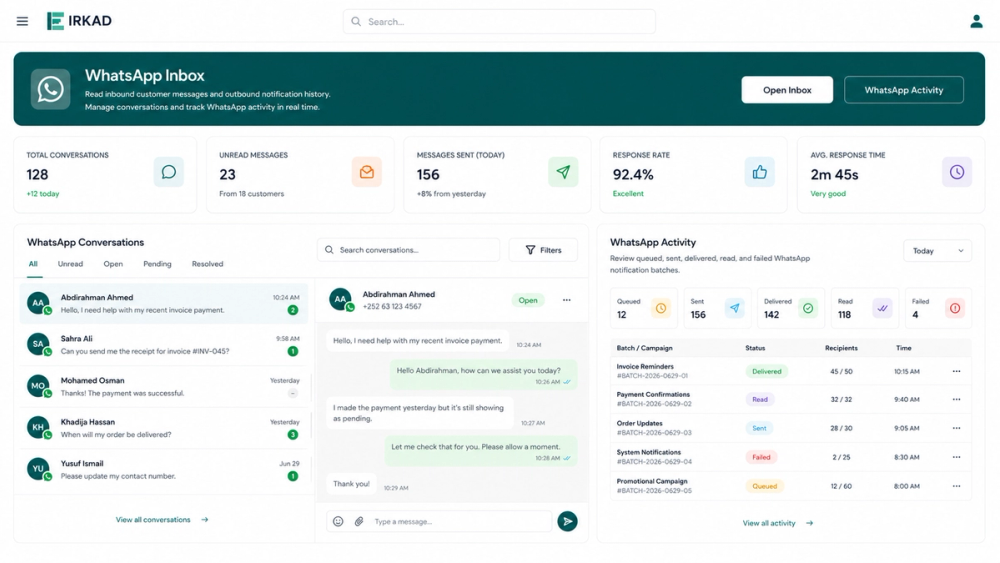Click Unread Messages envelope icon
The width and height of the screenshot is (1000, 563).
pyautogui.click(x=367, y=172)
